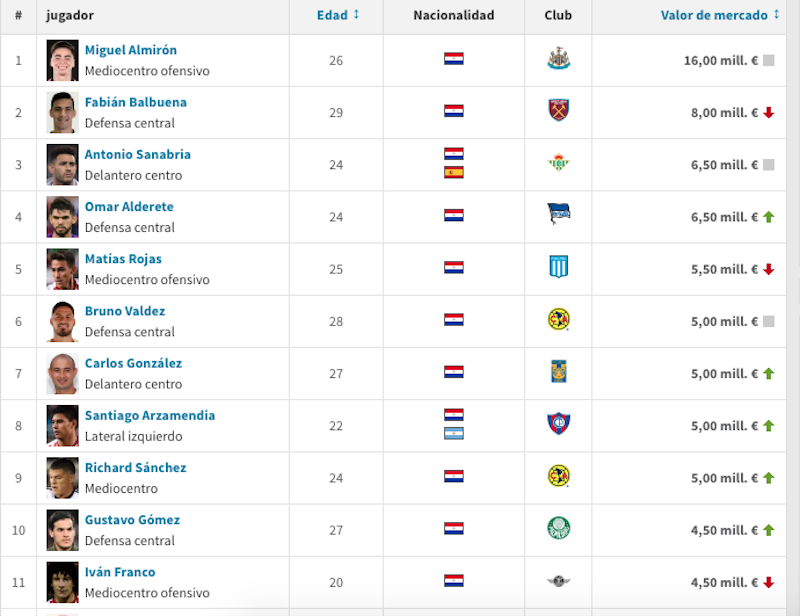
Task: Click Cerro Porteño crest for Santiago Arzamendia
Action: point(559,424)
